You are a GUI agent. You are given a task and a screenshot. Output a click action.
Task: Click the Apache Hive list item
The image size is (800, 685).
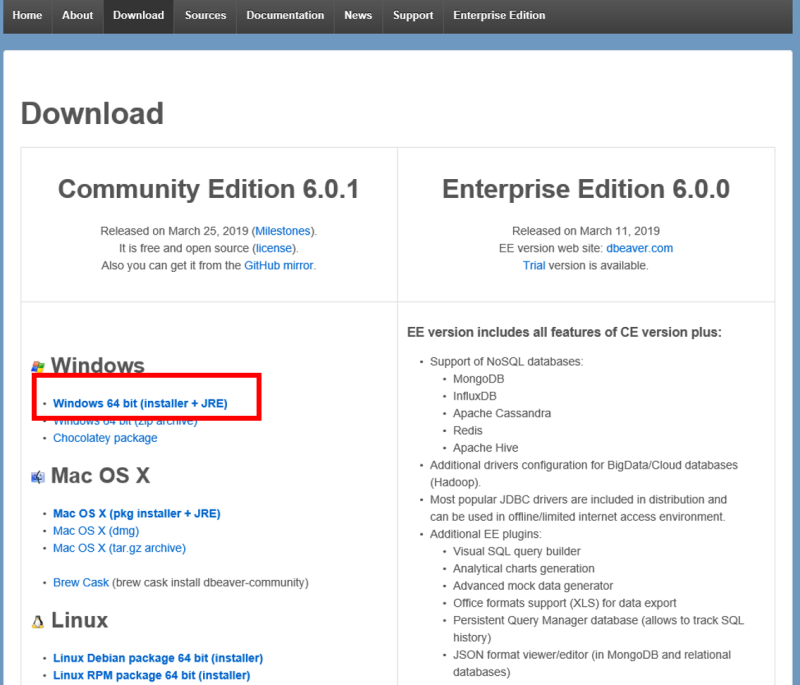pos(486,448)
